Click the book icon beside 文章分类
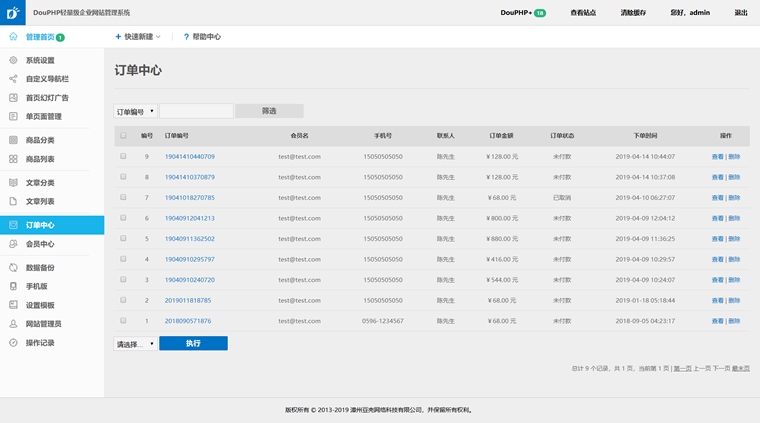This screenshot has width=760, height=423. (13, 183)
